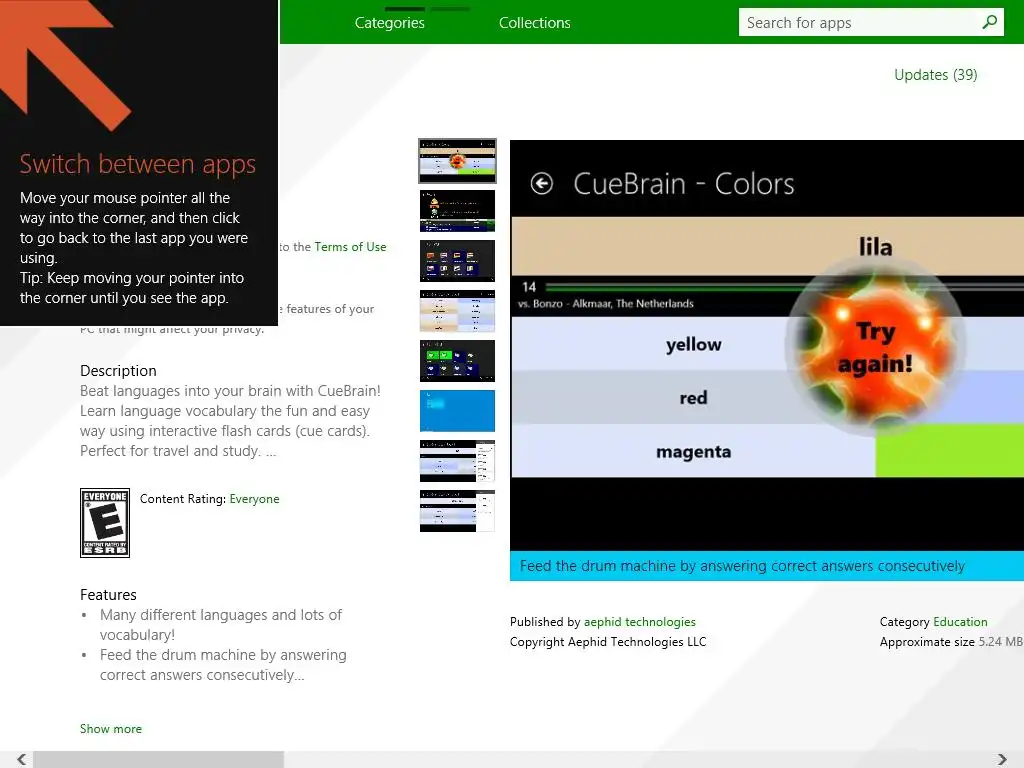Click the 'Switch between apps' tip heading
This screenshot has width=1024, height=768.
[x=137, y=163]
